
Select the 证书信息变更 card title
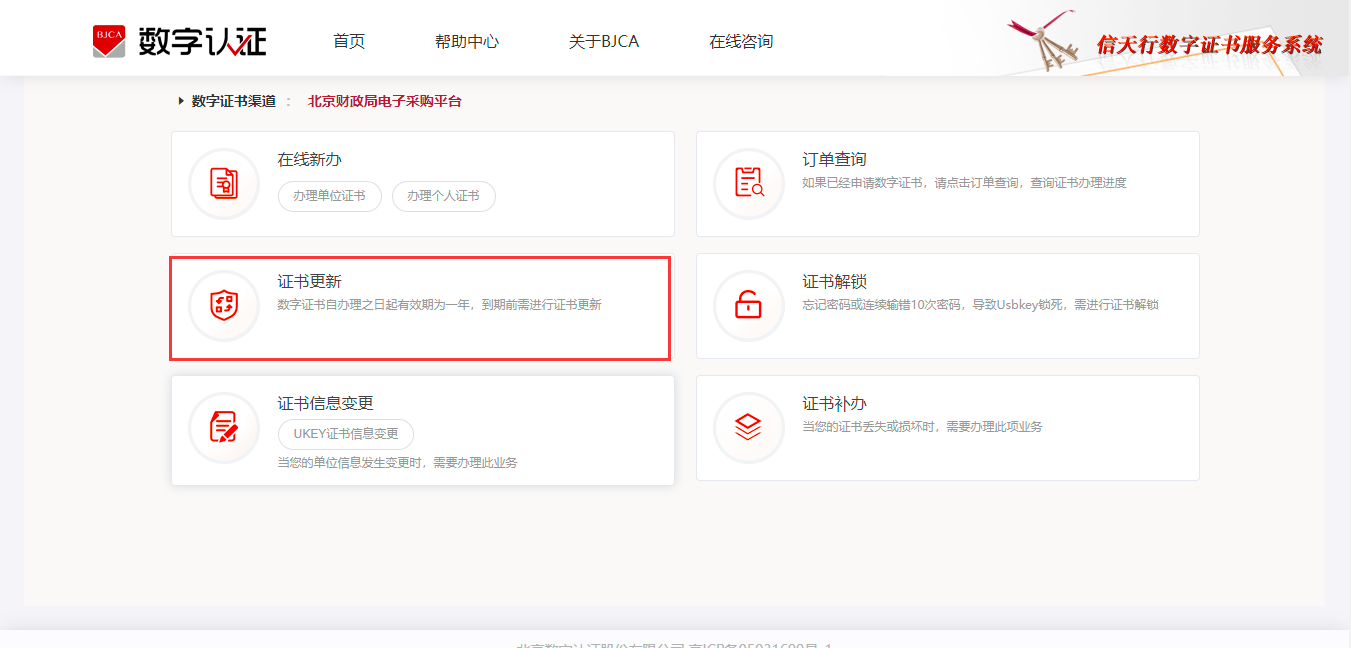(326, 404)
